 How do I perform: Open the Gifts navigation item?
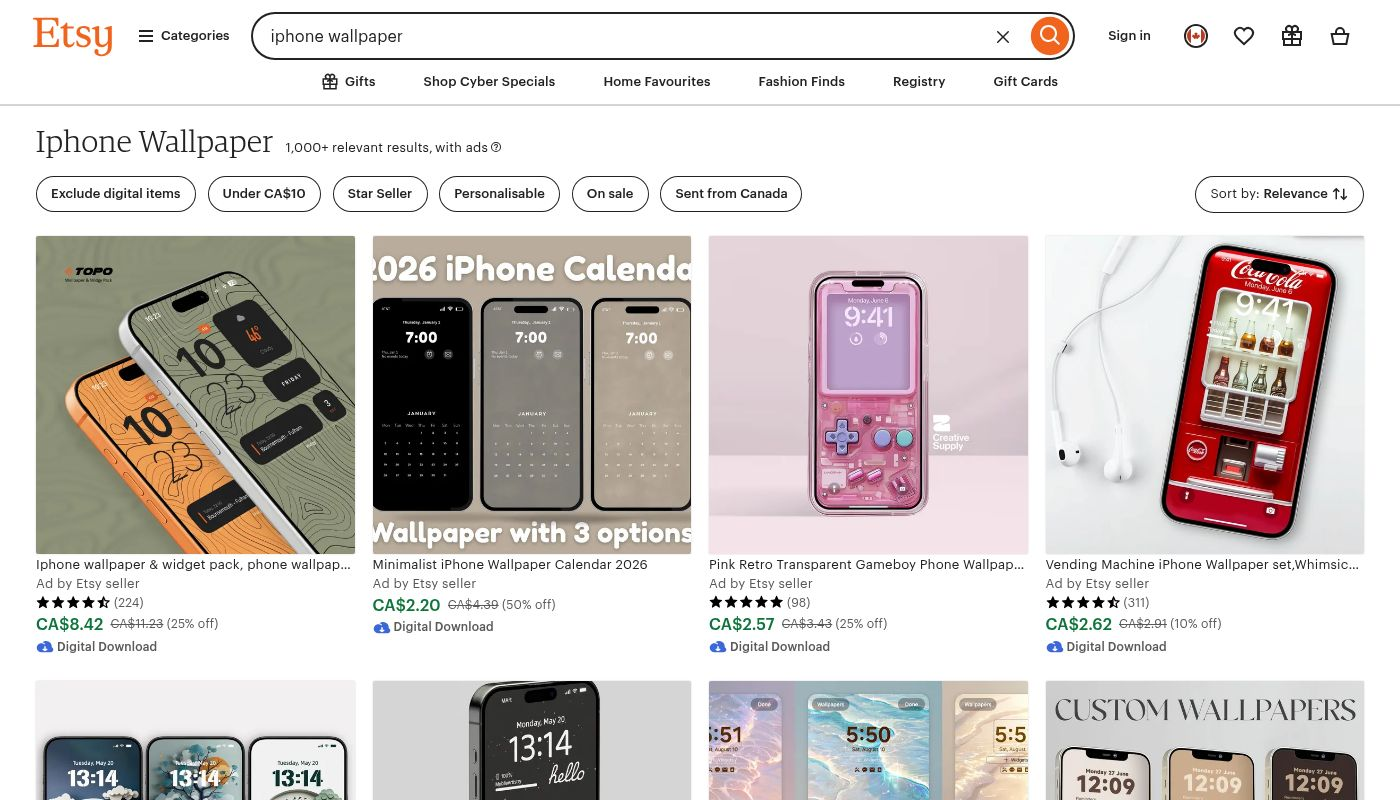point(348,82)
